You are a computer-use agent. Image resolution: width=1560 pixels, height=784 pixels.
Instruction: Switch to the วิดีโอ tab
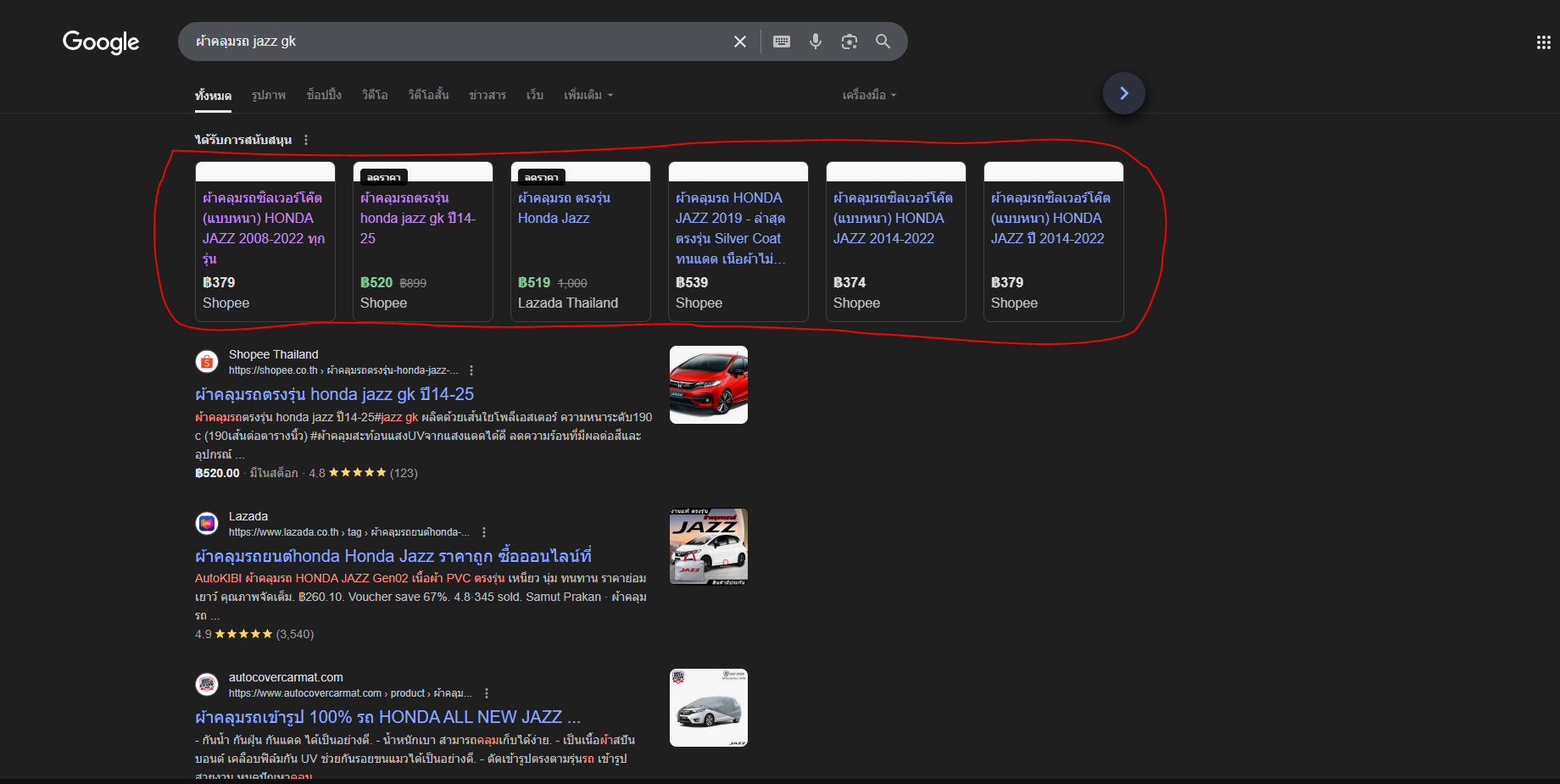pos(375,95)
